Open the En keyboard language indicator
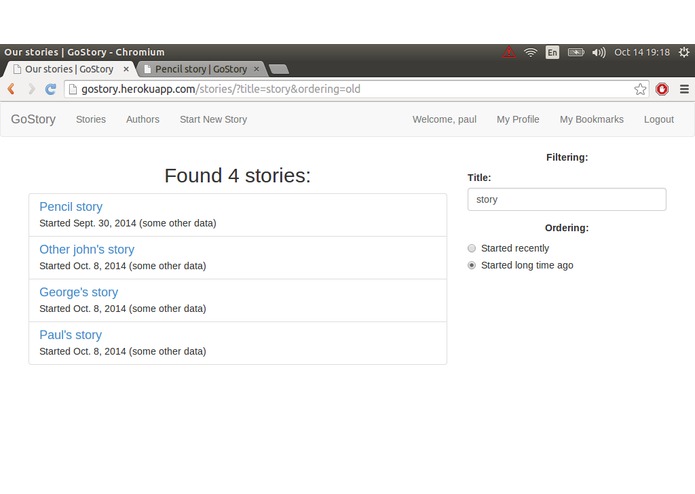 click(x=552, y=52)
